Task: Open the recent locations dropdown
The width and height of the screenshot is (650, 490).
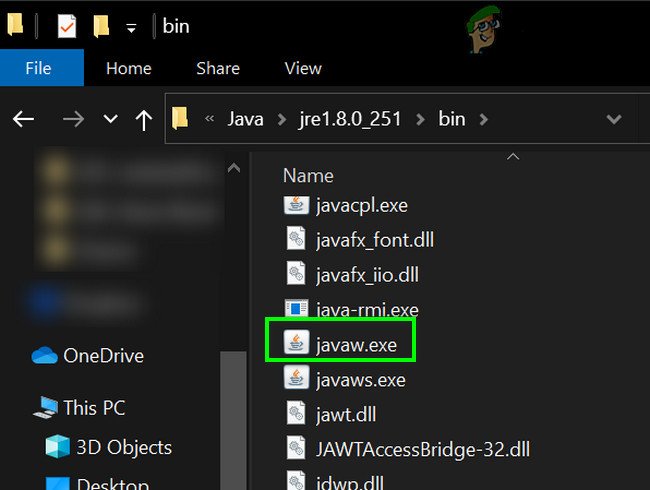Action: (x=110, y=119)
